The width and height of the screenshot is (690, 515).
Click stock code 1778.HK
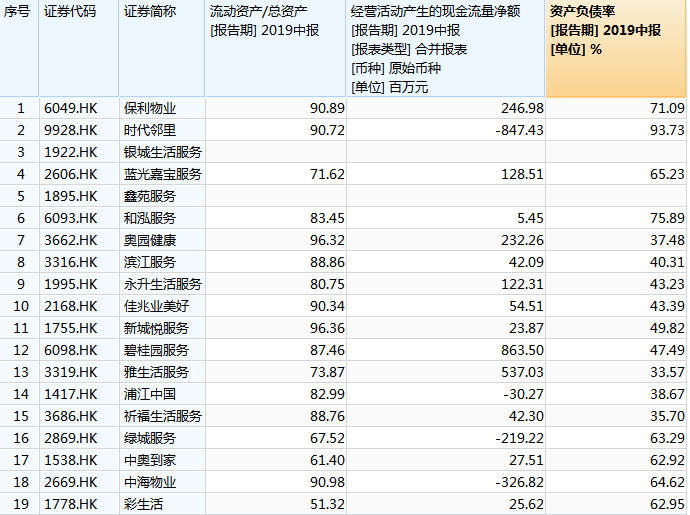[70, 504]
